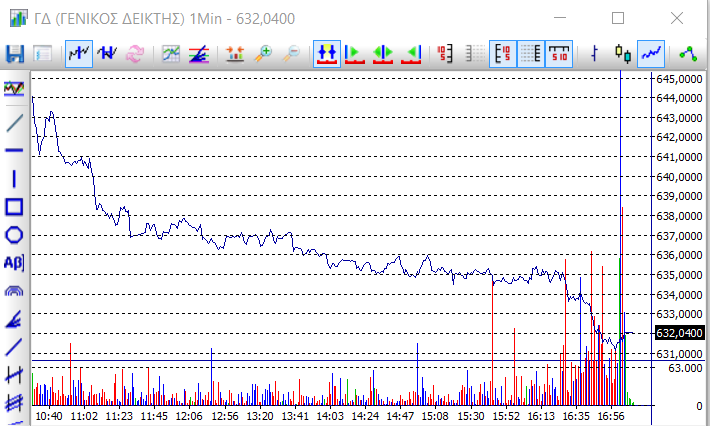This screenshot has height=426, width=710.
Task: Select the two-bar crossed line tool
Action: click(x=14, y=375)
